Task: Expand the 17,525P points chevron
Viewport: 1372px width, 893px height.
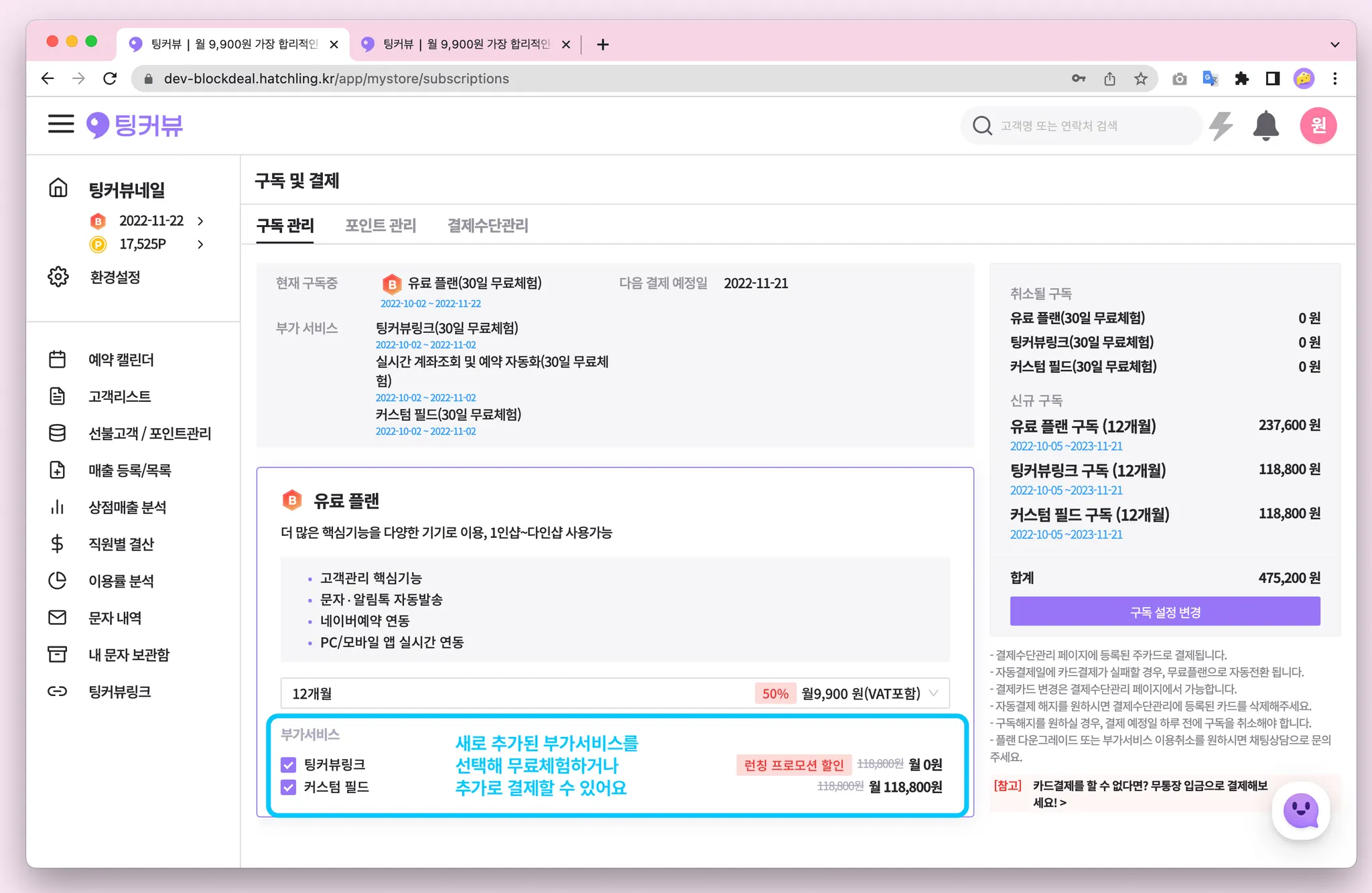Action: pos(200,245)
